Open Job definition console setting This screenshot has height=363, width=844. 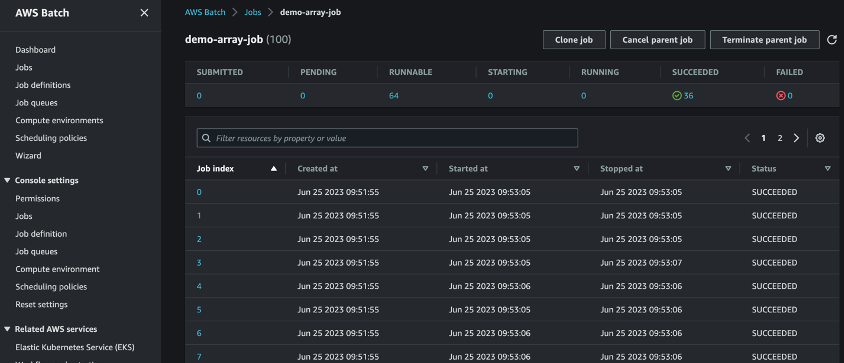pos(41,234)
